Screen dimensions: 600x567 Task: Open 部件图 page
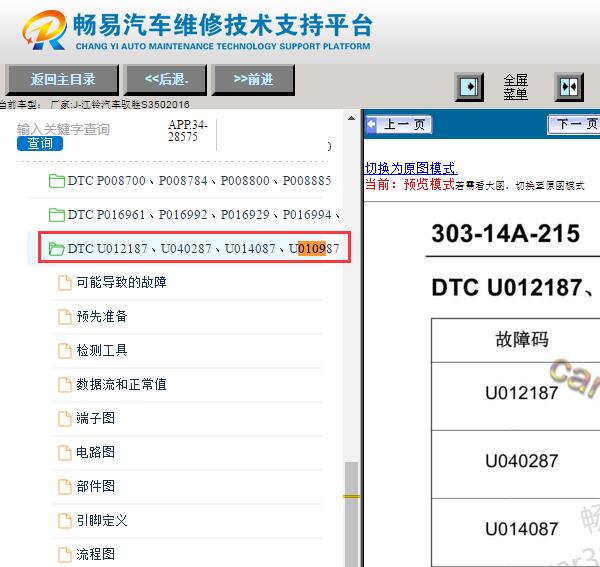(x=95, y=487)
